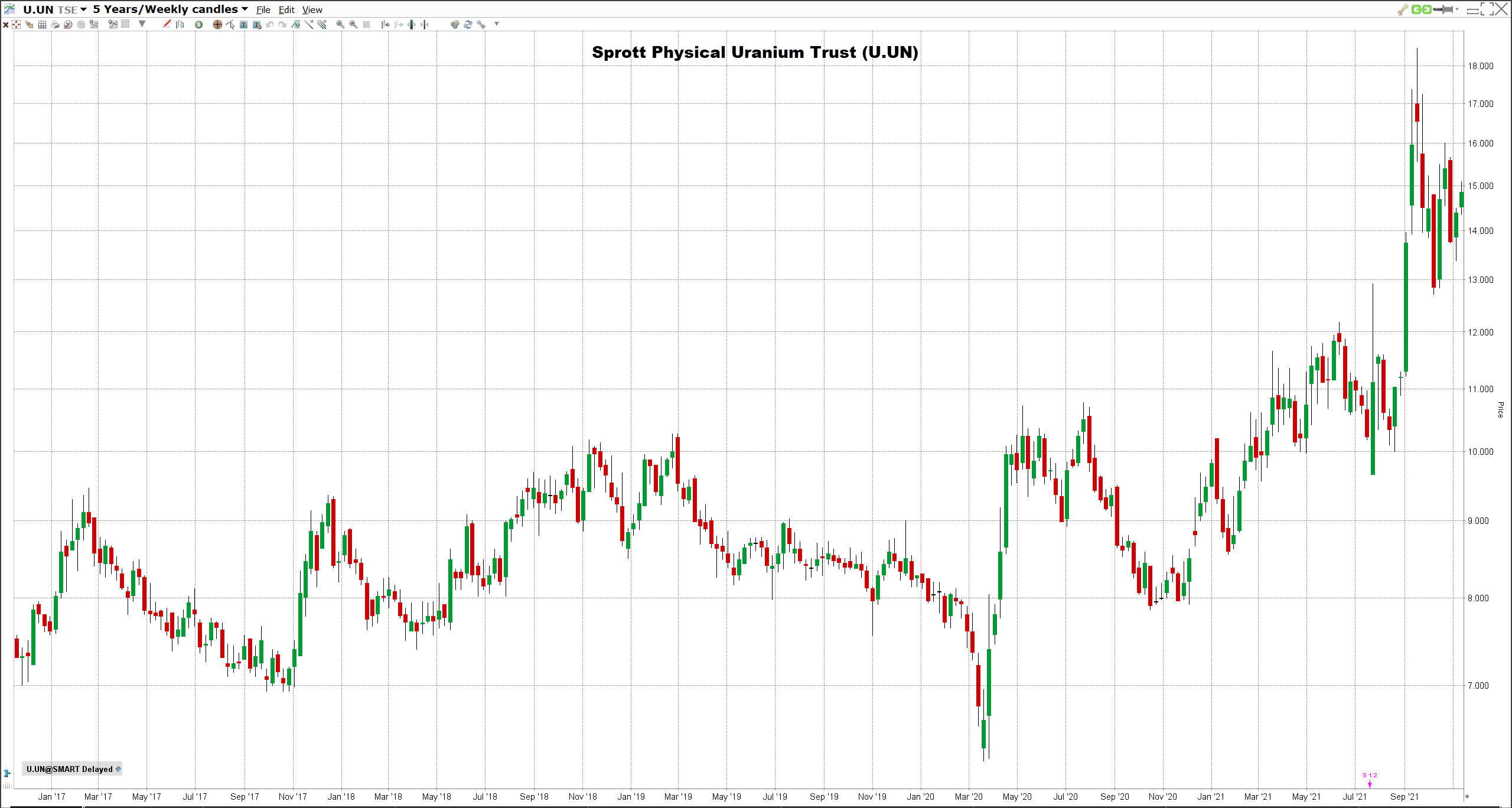Zoom out with minus magnifier icon
The image size is (1512, 808).
[x=353, y=25]
